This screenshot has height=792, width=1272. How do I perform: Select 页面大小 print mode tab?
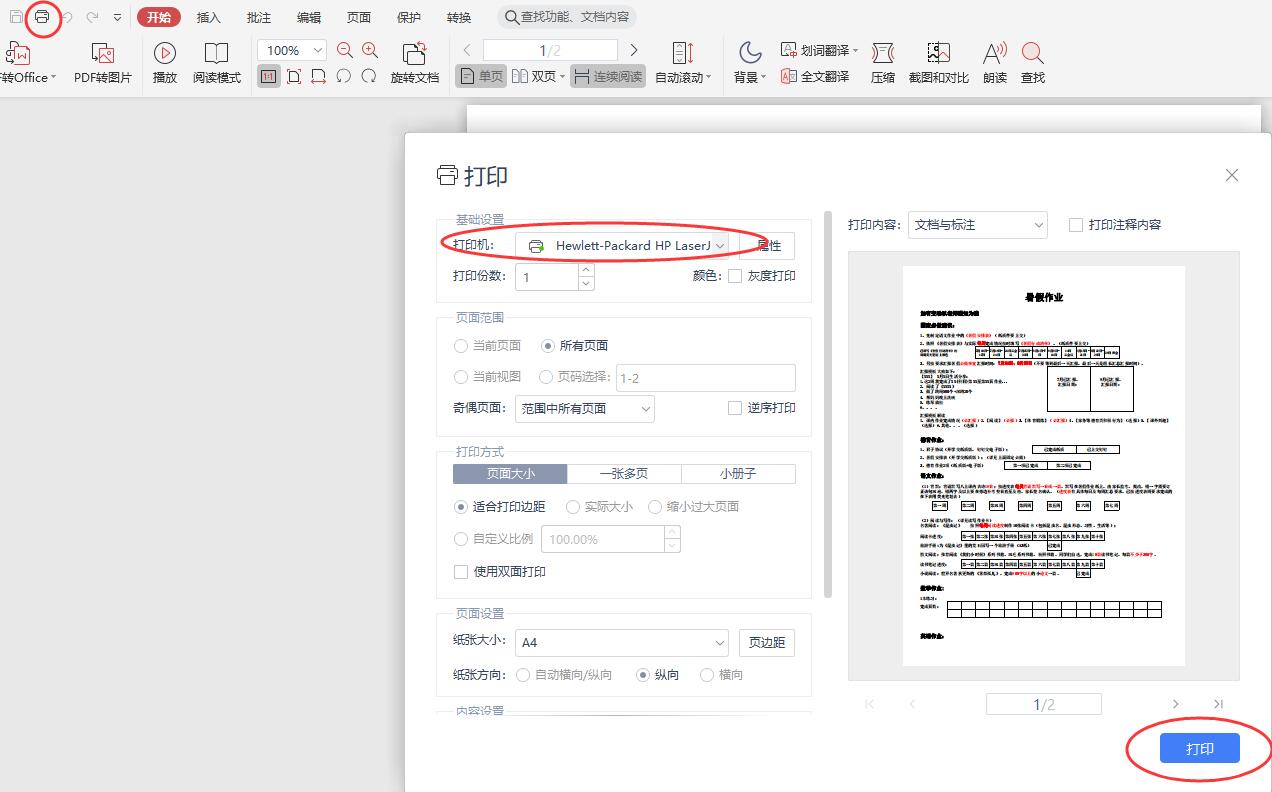tap(510, 474)
